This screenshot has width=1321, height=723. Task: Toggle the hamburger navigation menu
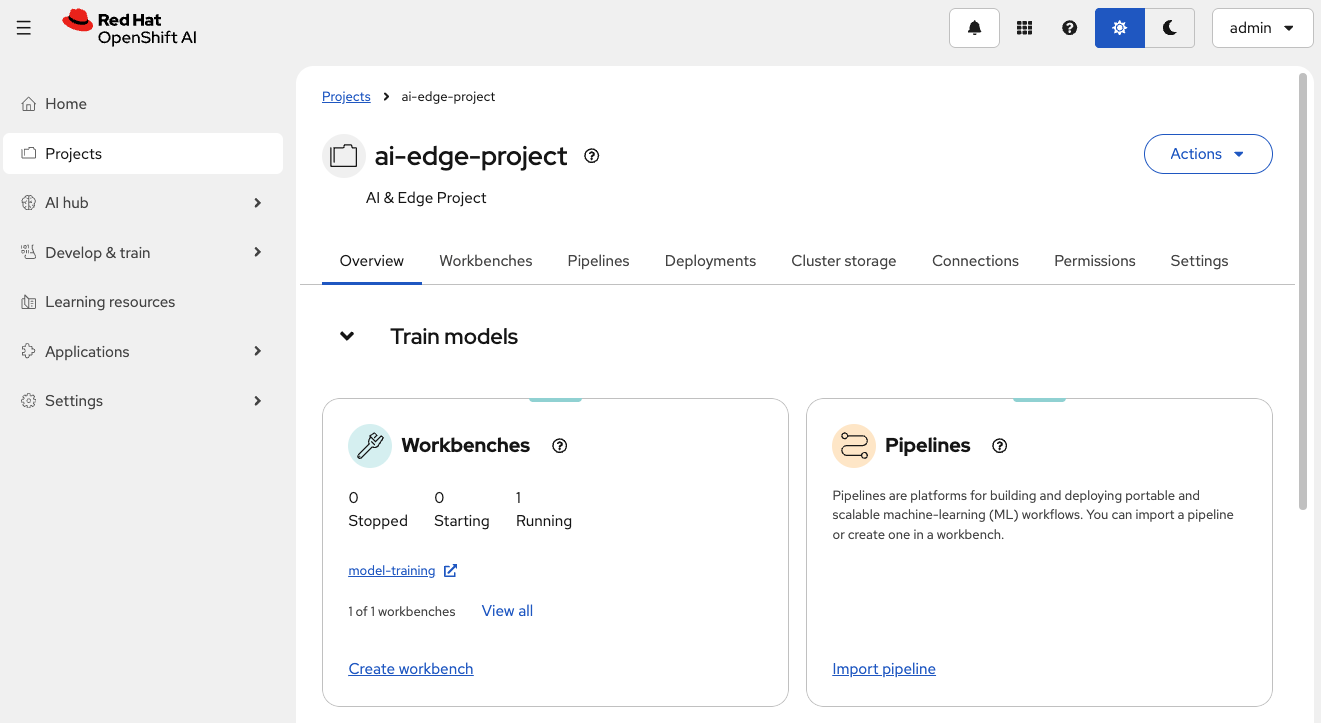click(x=24, y=28)
